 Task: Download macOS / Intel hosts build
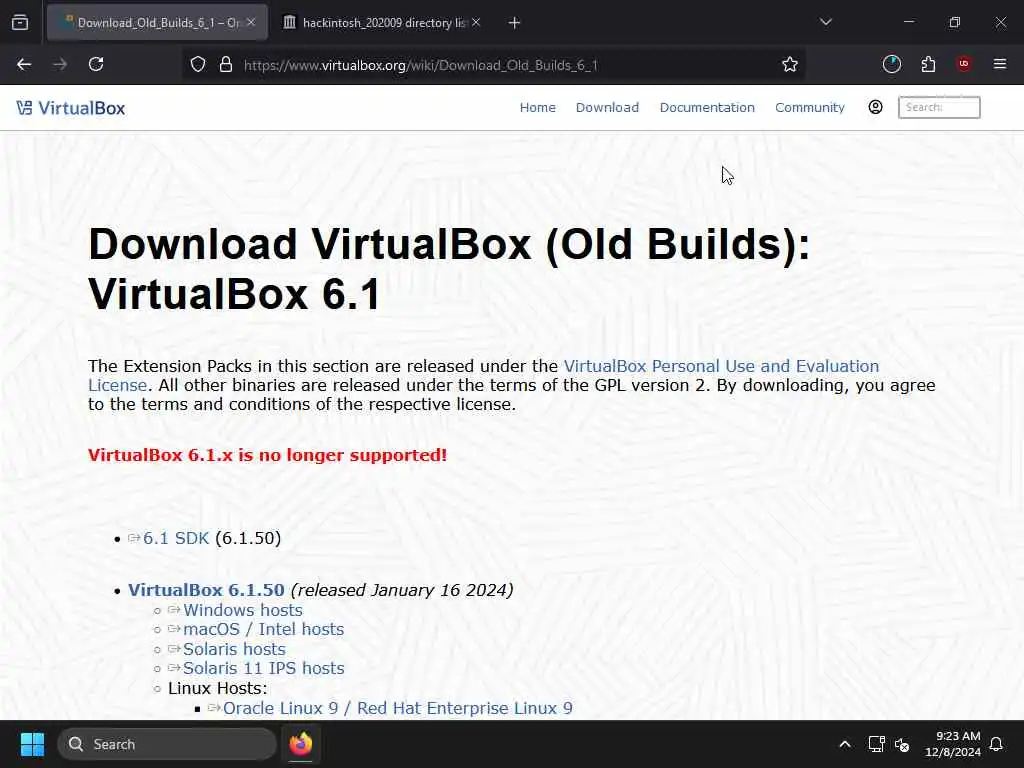(x=263, y=630)
